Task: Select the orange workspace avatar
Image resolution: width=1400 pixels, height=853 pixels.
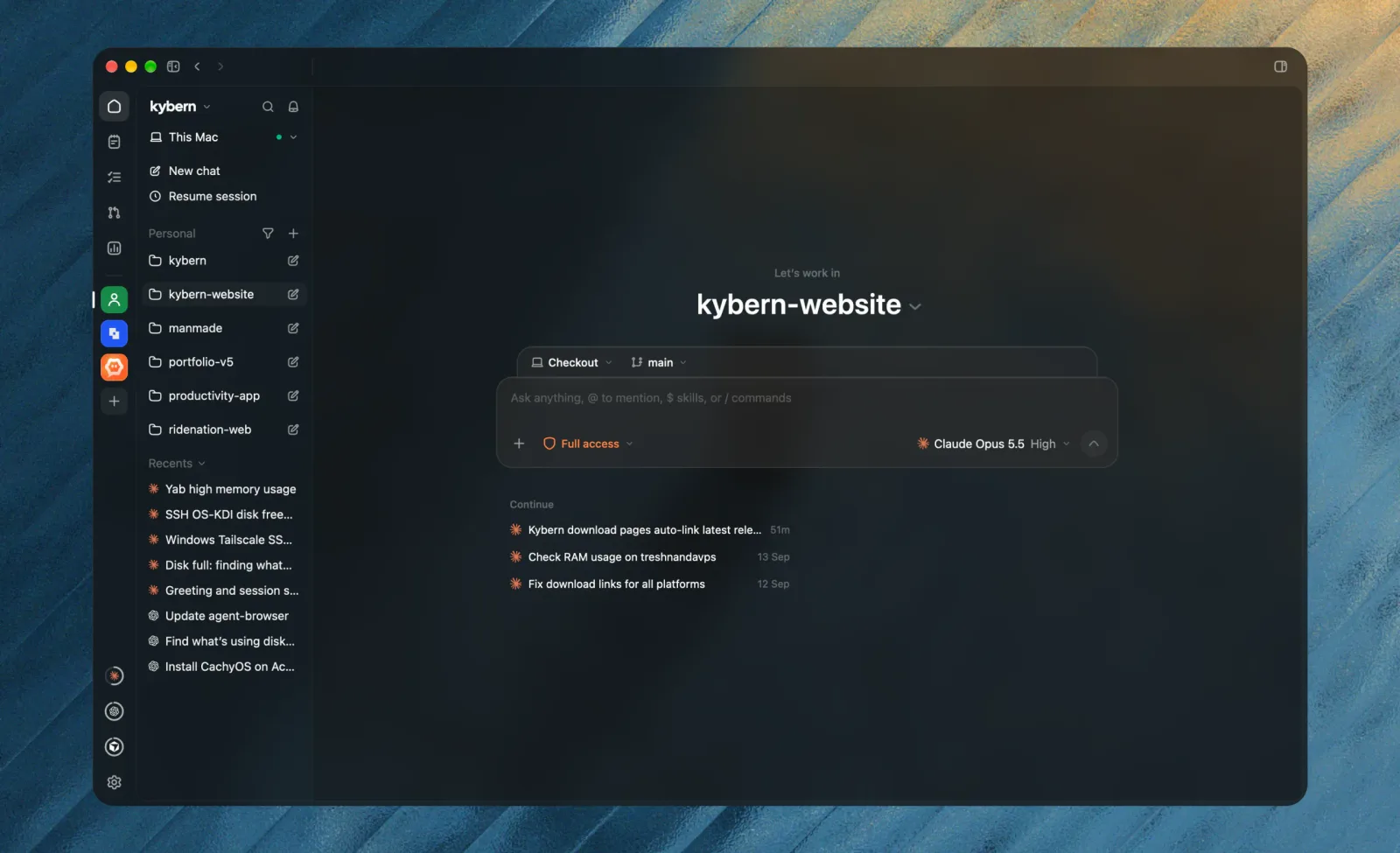Action: pos(114,367)
